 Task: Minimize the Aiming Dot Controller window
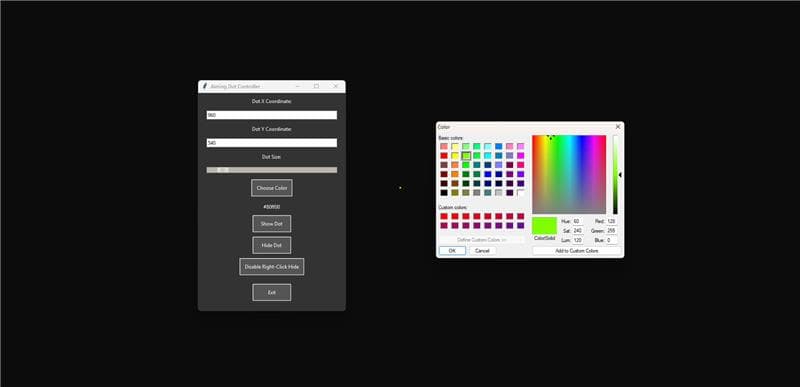tap(297, 86)
